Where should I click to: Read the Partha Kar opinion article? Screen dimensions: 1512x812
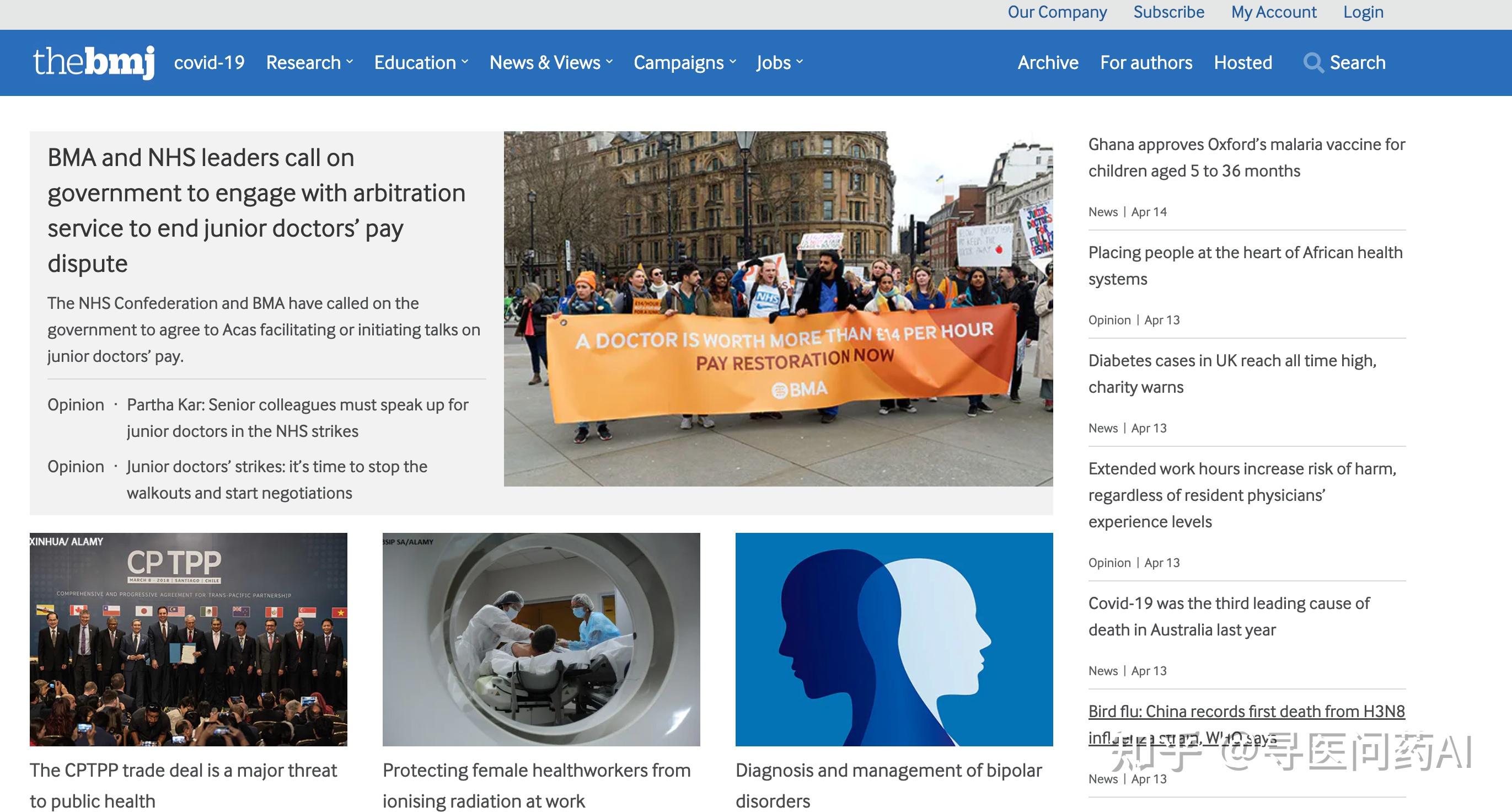(x=298, y=418)
